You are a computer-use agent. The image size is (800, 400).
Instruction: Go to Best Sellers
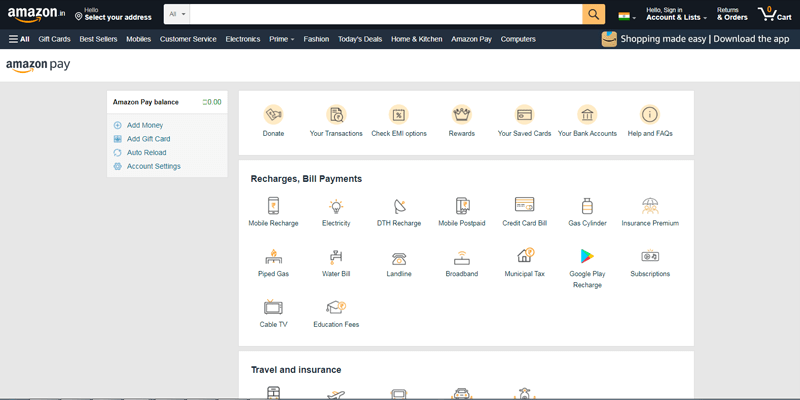click(98, 39)
